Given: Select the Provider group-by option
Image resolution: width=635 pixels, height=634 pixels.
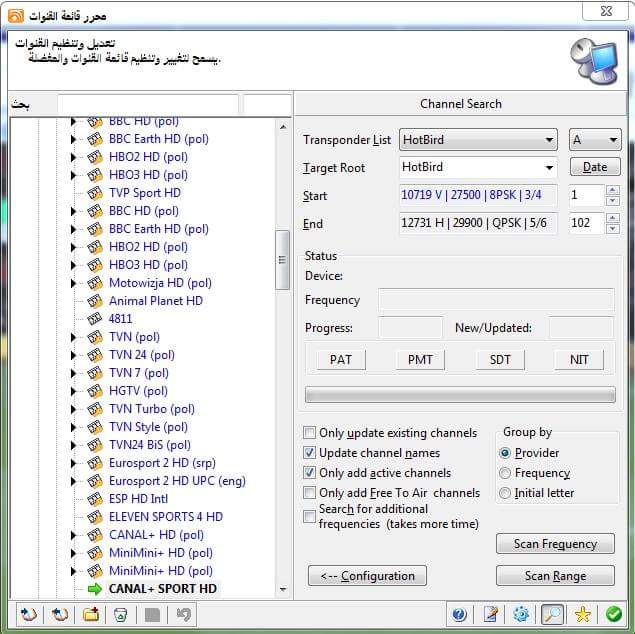Looking at the screenshot, I should [505, 453].
